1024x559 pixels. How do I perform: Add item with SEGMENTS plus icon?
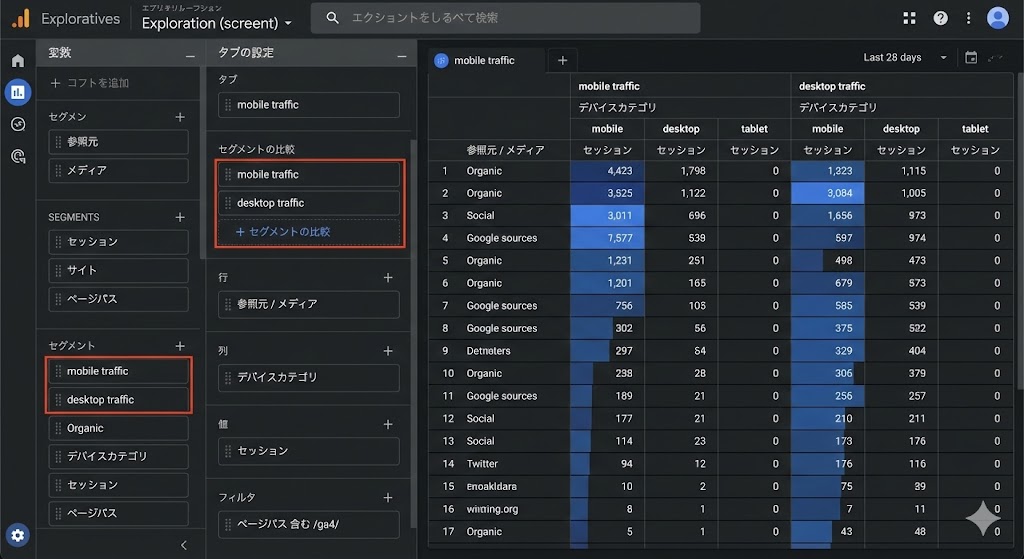pos(180,217)
